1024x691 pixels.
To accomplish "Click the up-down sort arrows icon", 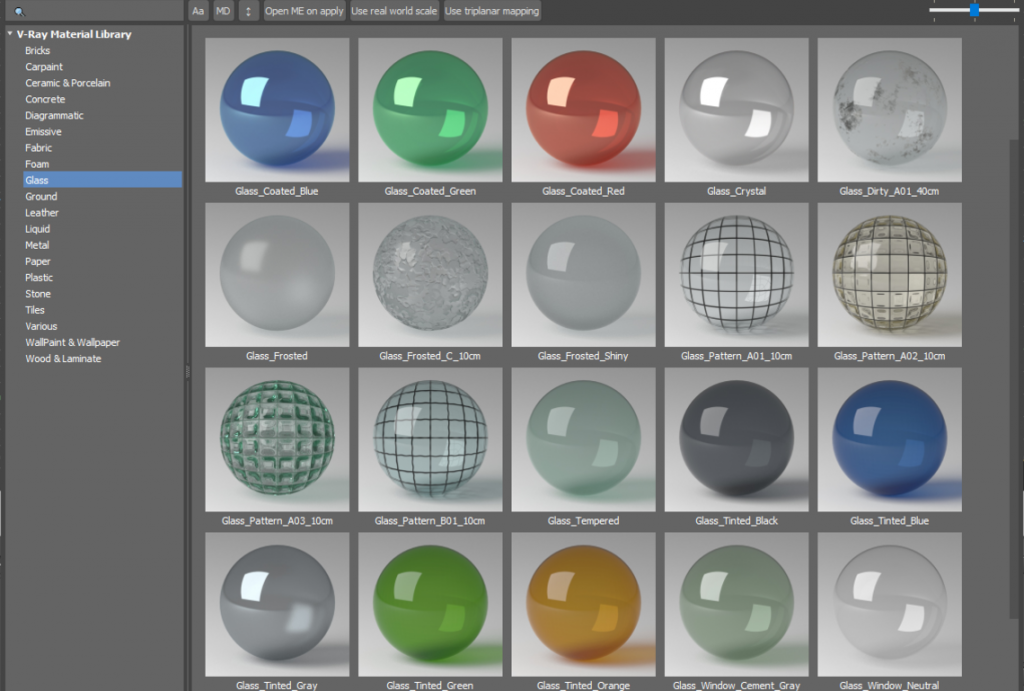I will tap(247, 11).
